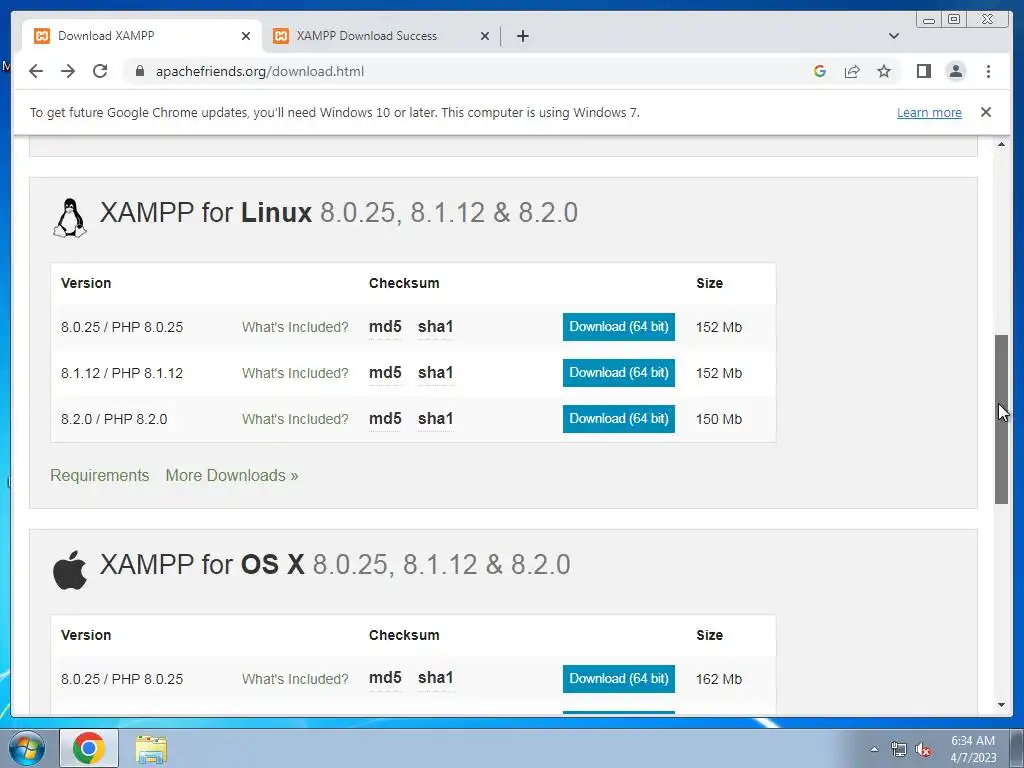Screen dimensions: 1024x768
Task: Open the network tray icon
Action: (899, 749)
